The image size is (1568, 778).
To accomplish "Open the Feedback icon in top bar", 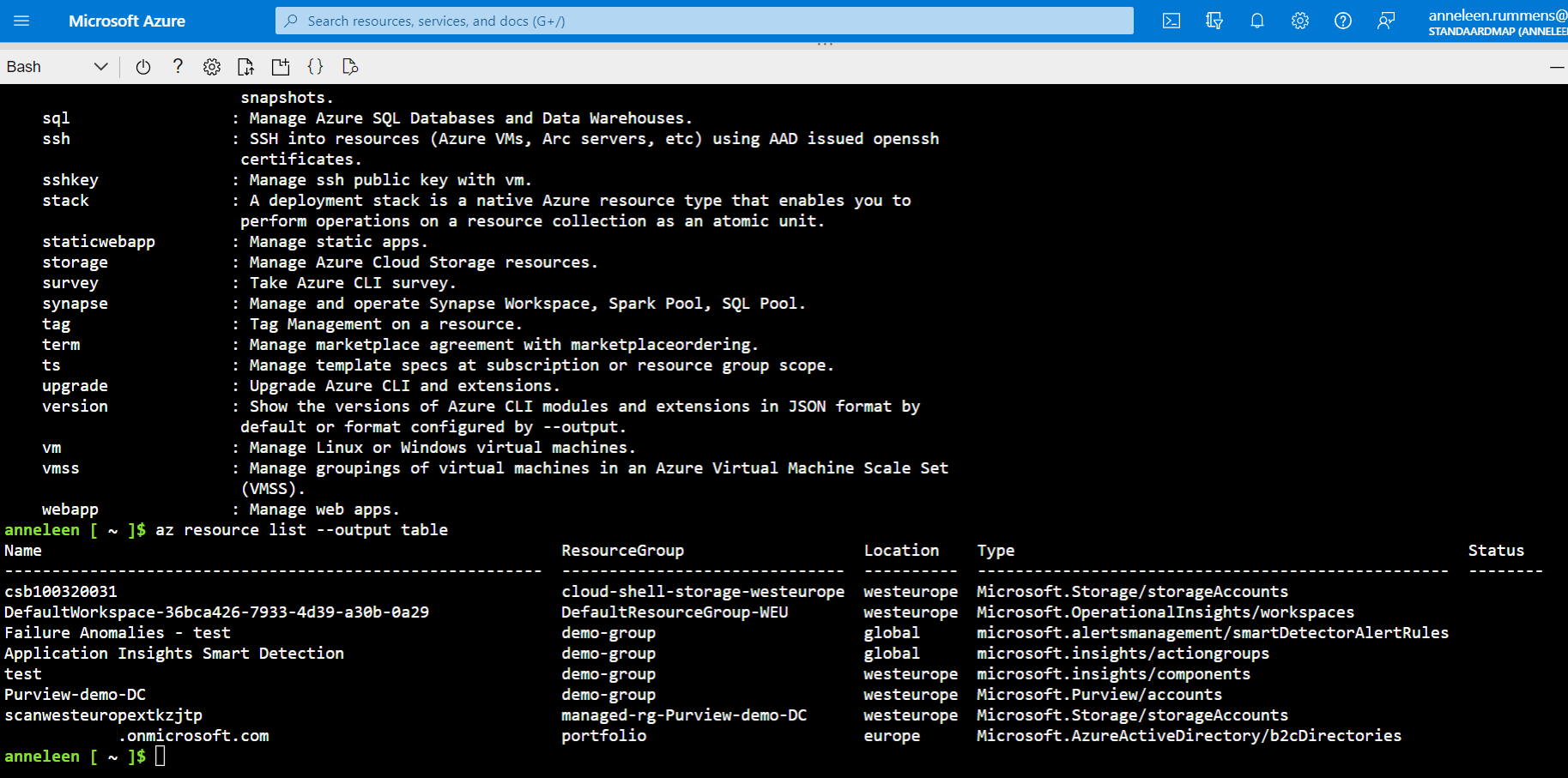I will [1386, 21].
